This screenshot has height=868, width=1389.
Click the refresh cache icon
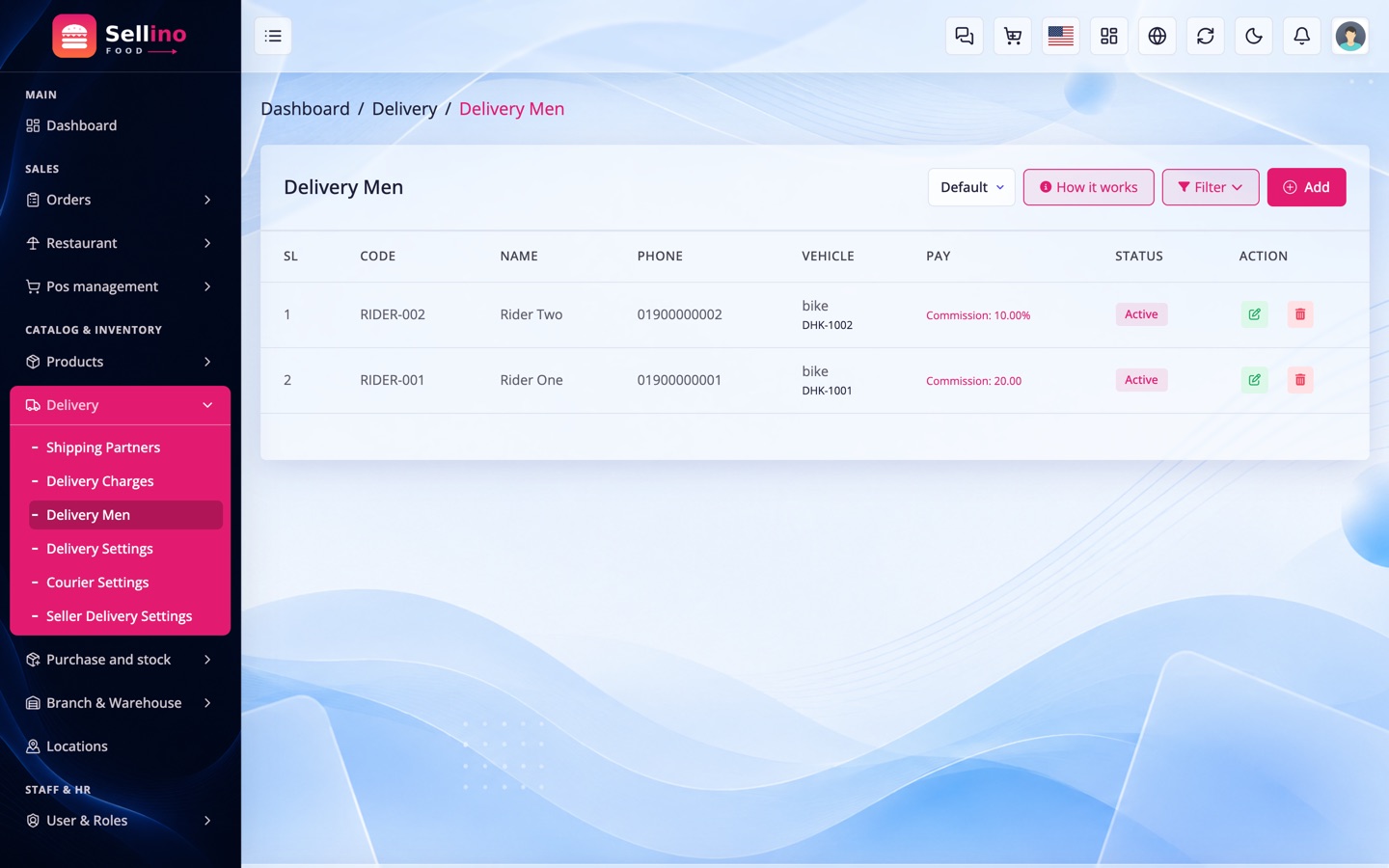pos(1206,36)
